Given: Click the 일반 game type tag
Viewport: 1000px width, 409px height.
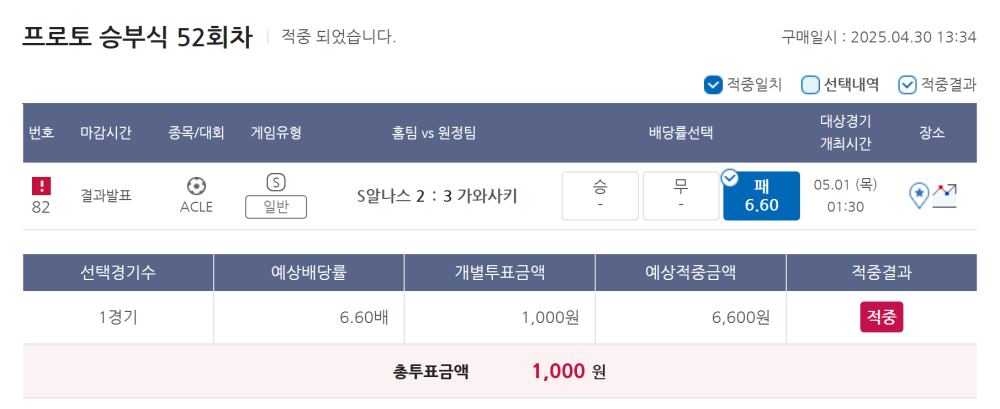Looking at the screenshot, I should click(x=276, y=207).
